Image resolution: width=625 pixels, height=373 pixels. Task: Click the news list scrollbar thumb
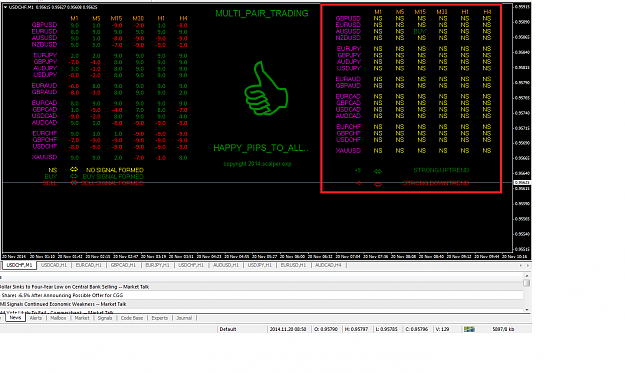click(527, 283)
